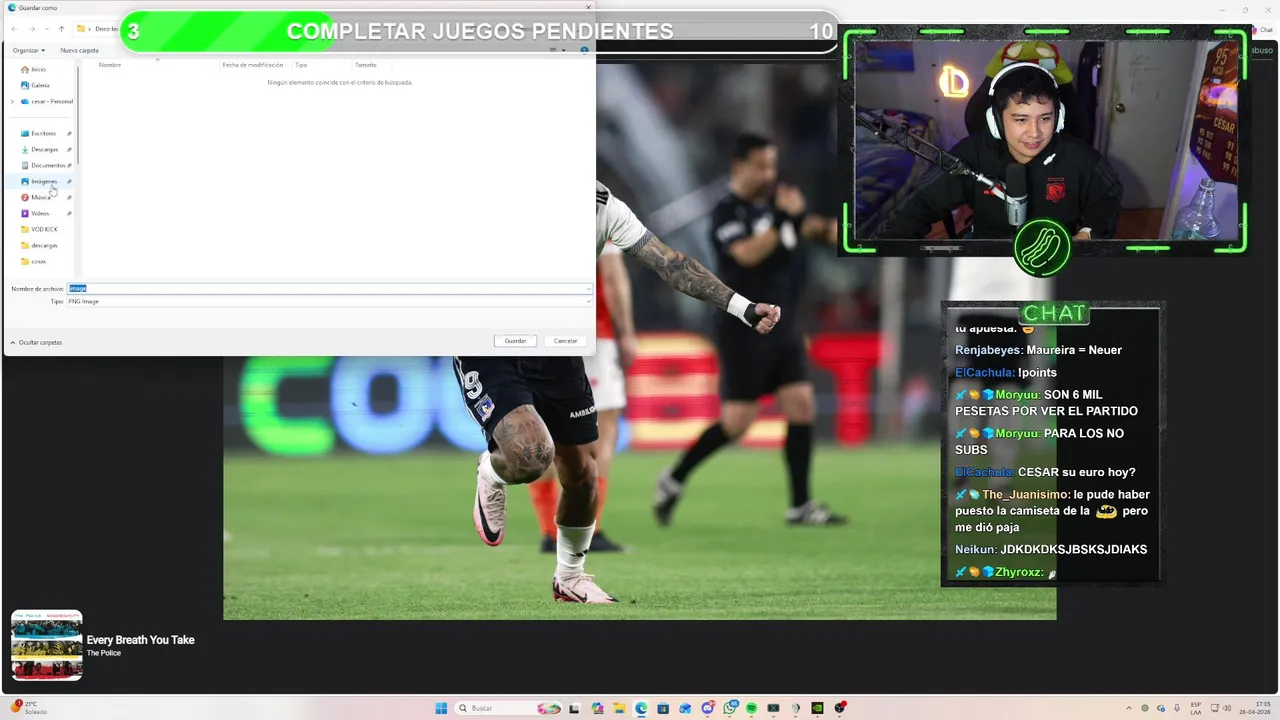Click the Cancelar button
Screen dimensions: 1280x720
click(566, 341)
